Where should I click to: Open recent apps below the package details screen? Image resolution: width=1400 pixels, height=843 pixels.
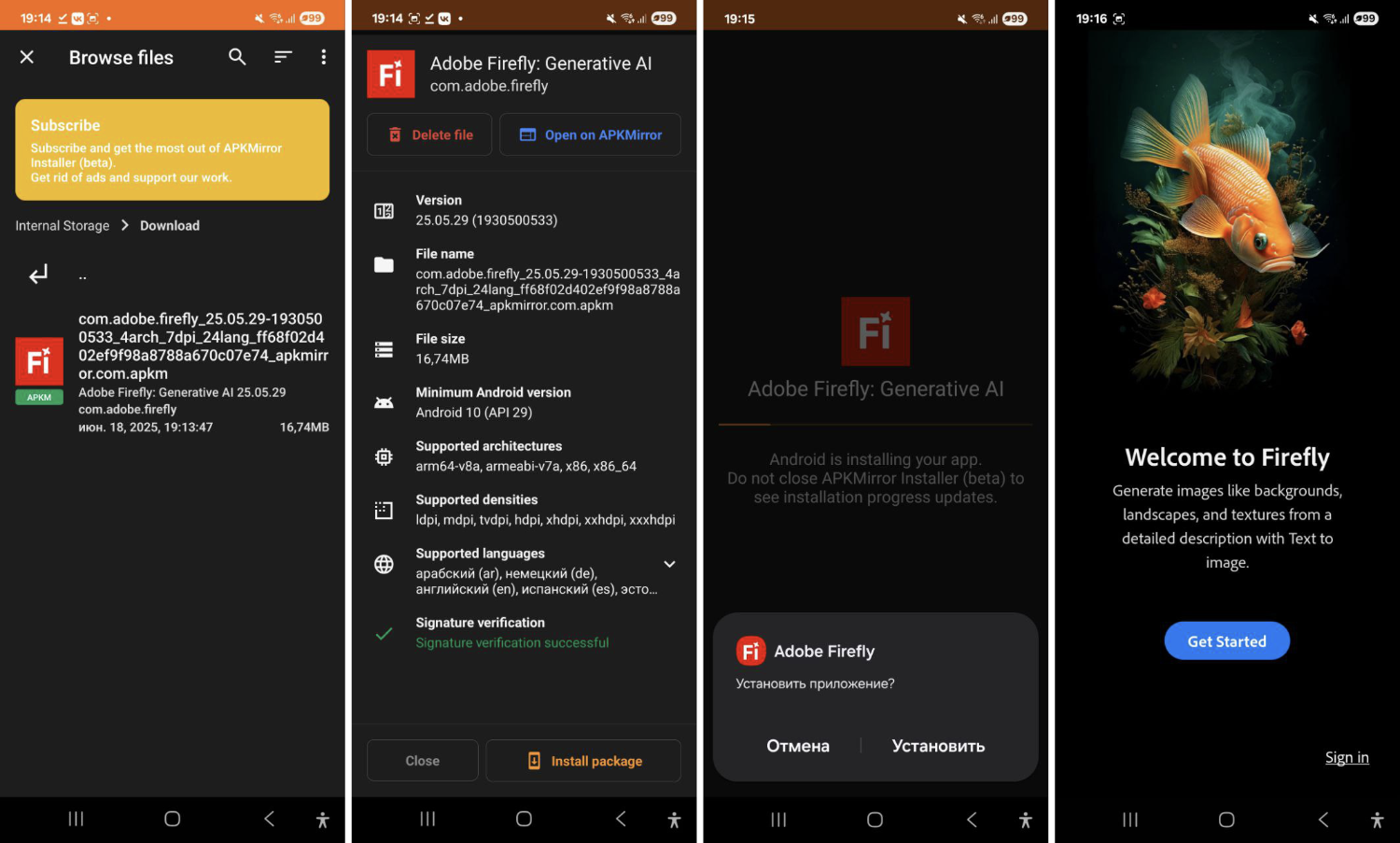click(x=427, y=819)
